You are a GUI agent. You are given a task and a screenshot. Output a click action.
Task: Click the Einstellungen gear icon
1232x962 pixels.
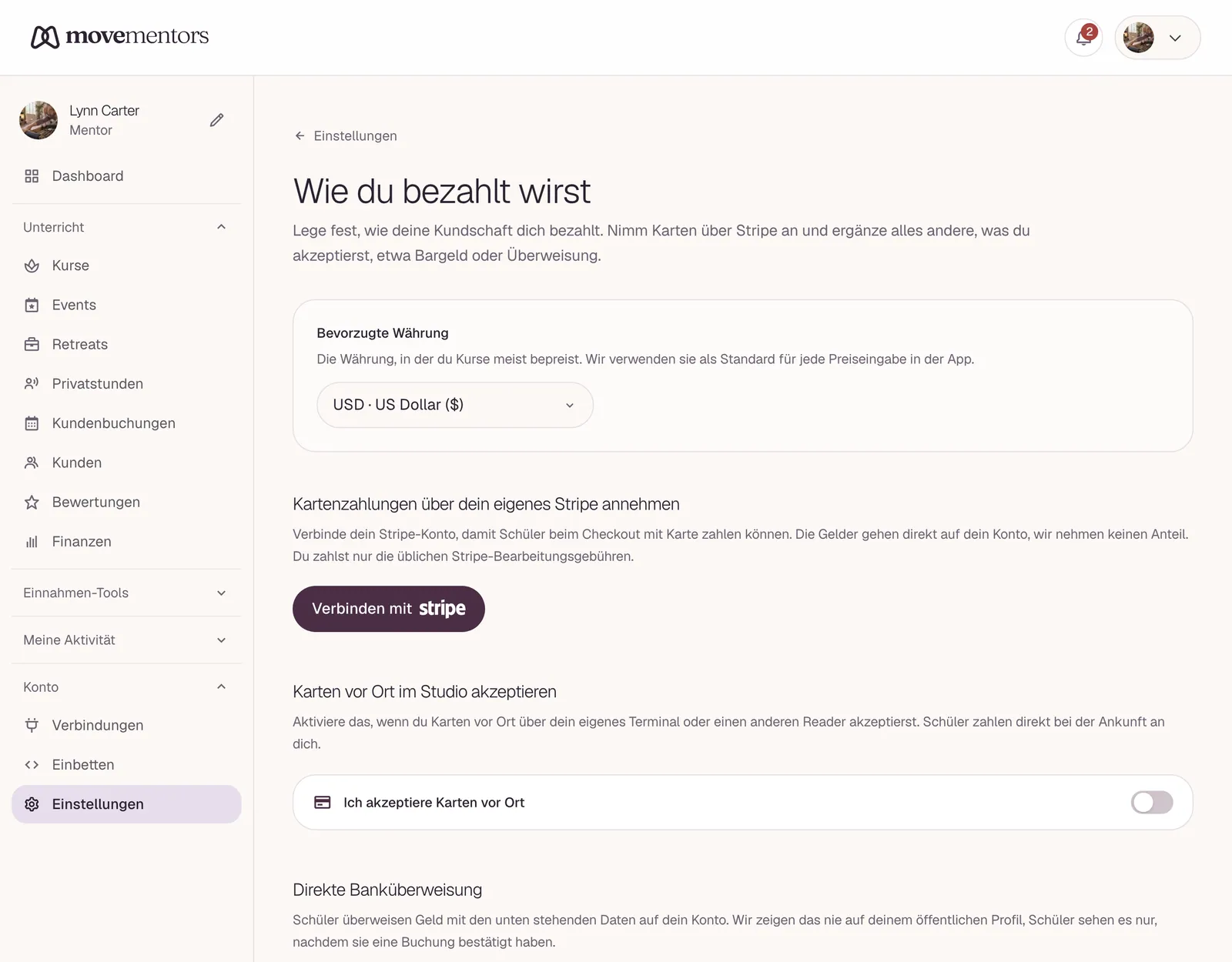pyautogui.click(x=32, y=804)
